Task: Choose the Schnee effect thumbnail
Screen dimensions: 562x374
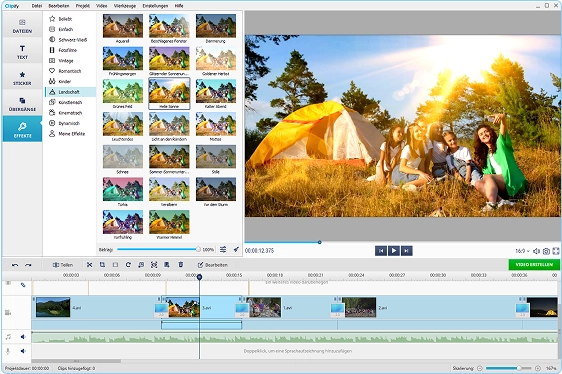Action: tap(123, 157)
